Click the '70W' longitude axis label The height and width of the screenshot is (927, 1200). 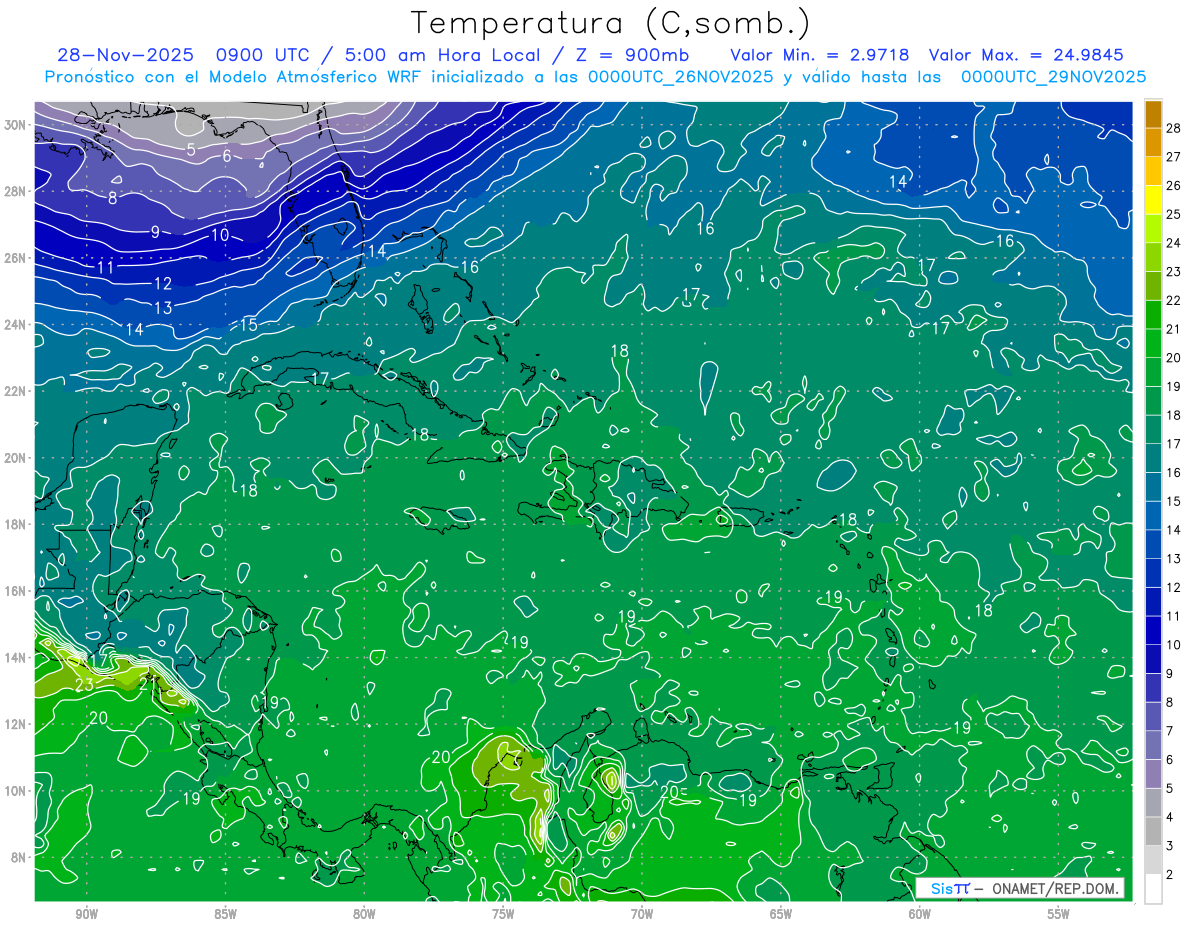coord(642,915)
